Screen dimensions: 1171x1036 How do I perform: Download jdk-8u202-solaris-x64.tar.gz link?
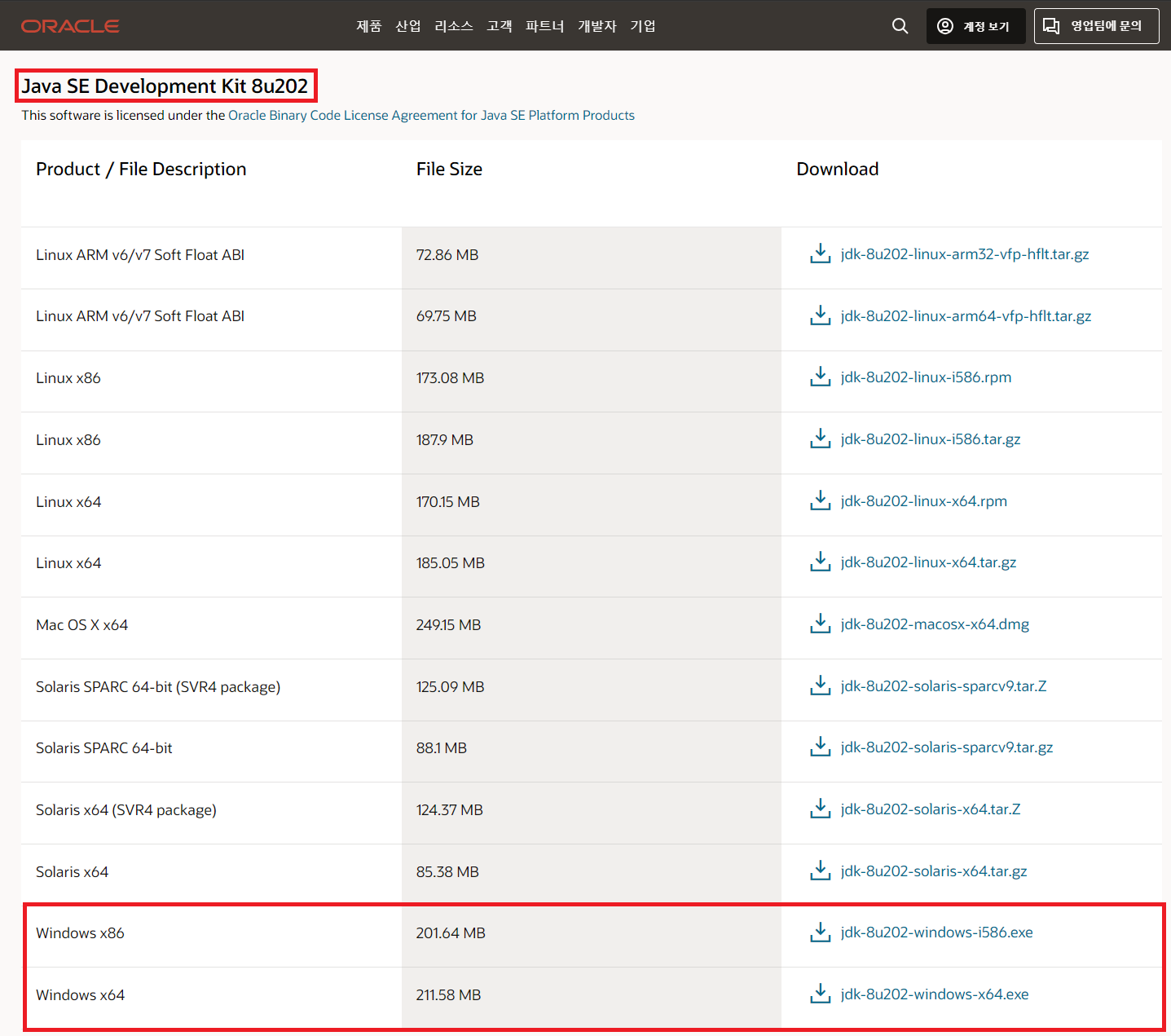[x=934, y=871]
